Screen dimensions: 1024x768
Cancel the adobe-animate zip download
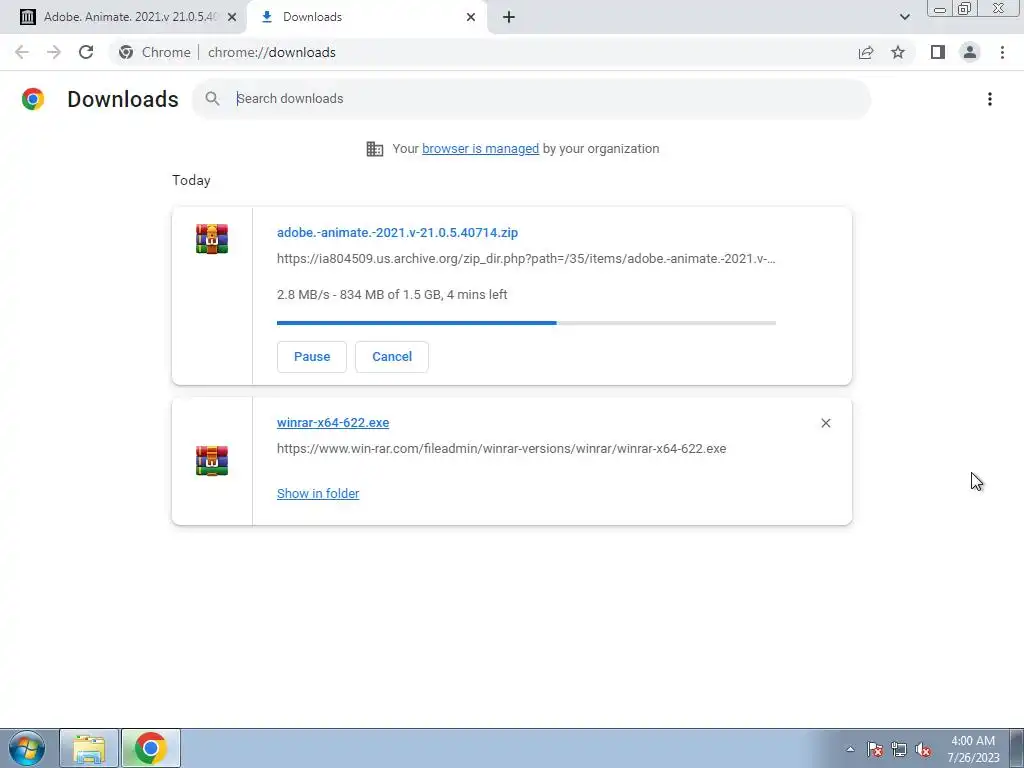pos(392,357)
